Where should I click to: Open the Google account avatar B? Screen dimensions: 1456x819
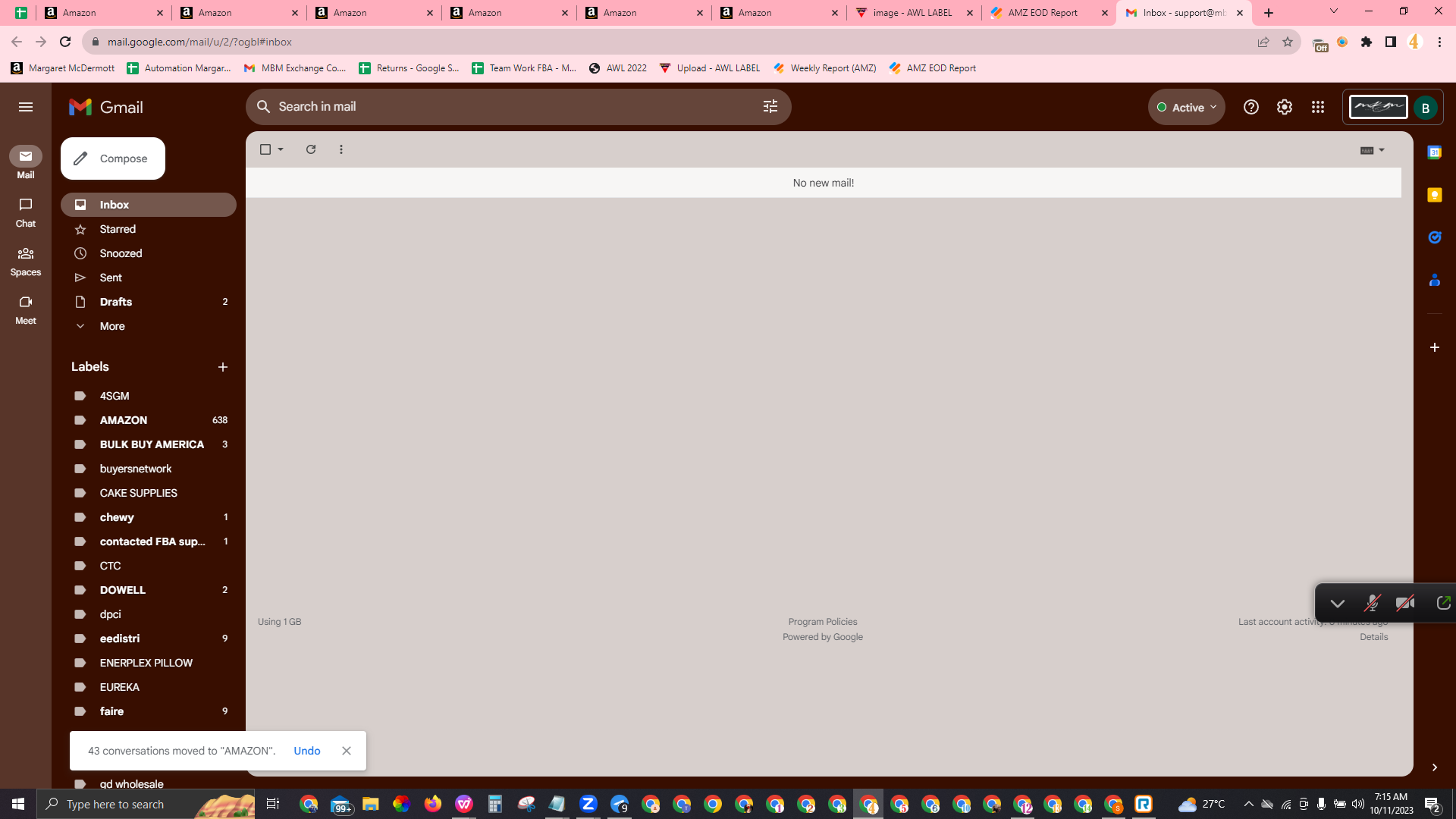pos(1426,108)
